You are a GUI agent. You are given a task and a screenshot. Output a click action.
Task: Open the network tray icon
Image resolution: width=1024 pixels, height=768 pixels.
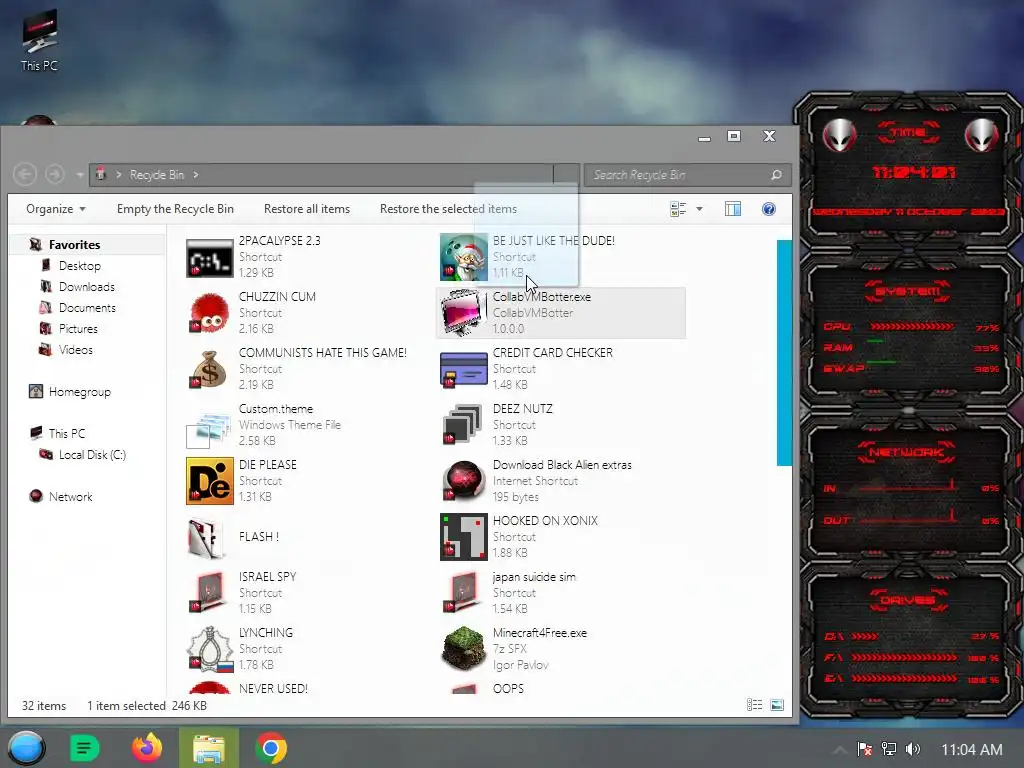tap(889, 749)
